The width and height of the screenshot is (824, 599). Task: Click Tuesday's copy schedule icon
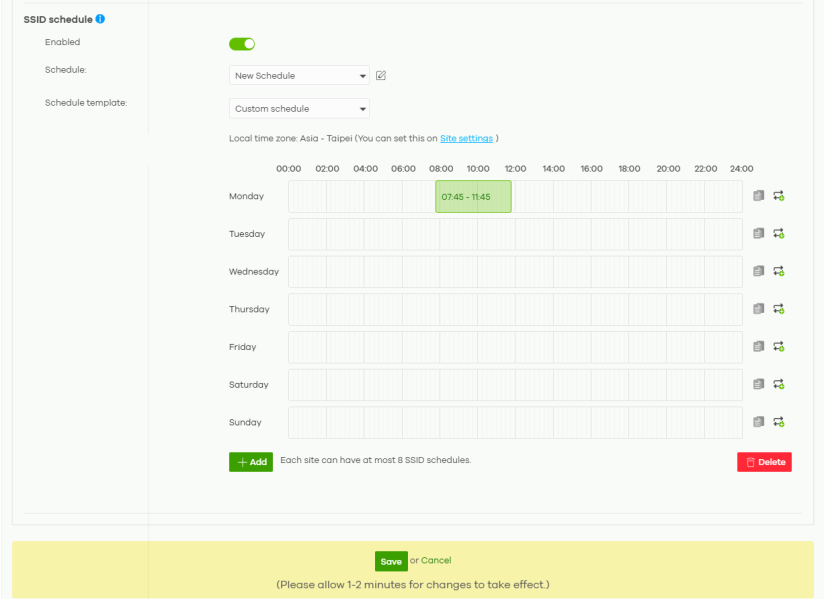click(759, 234)
